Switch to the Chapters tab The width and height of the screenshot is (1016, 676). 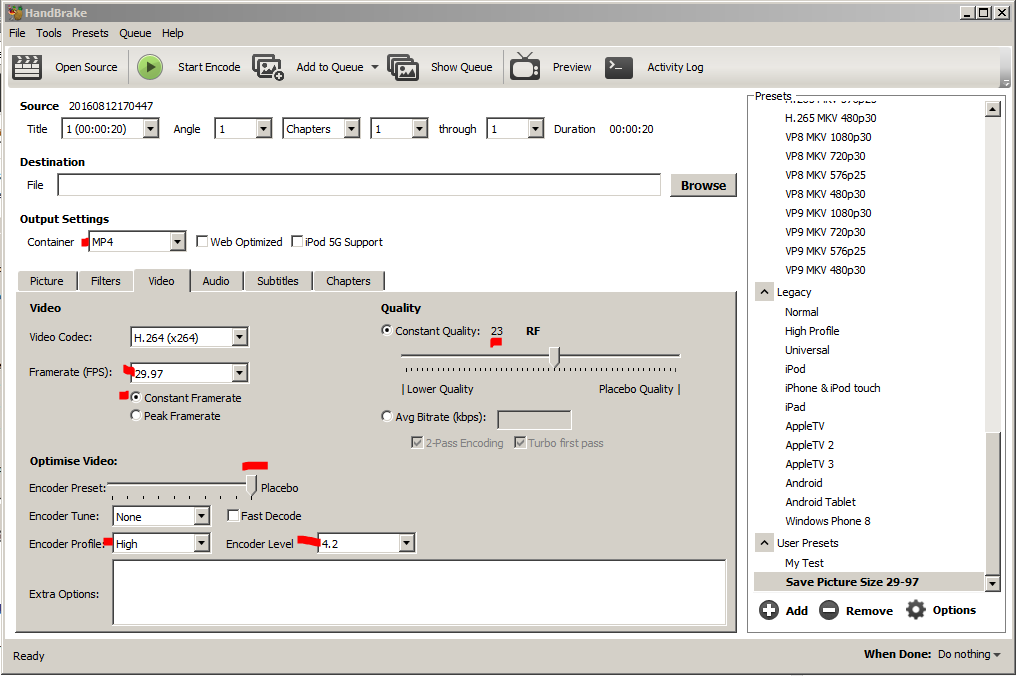pos(349,281)
